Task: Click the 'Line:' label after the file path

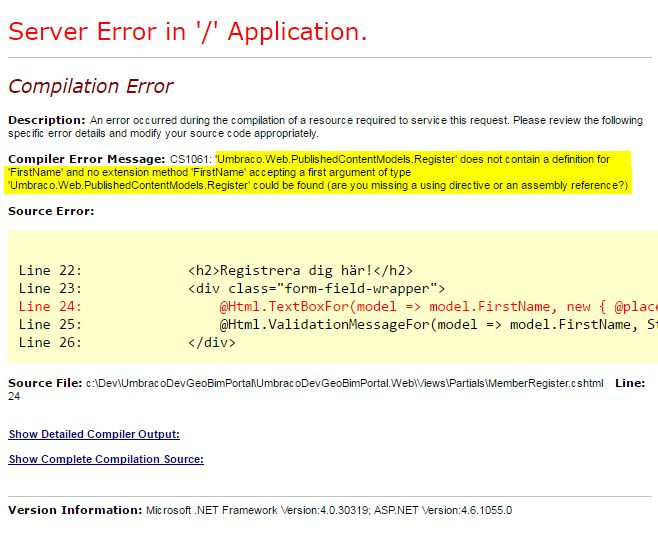Action: click(x=630, y=383)
